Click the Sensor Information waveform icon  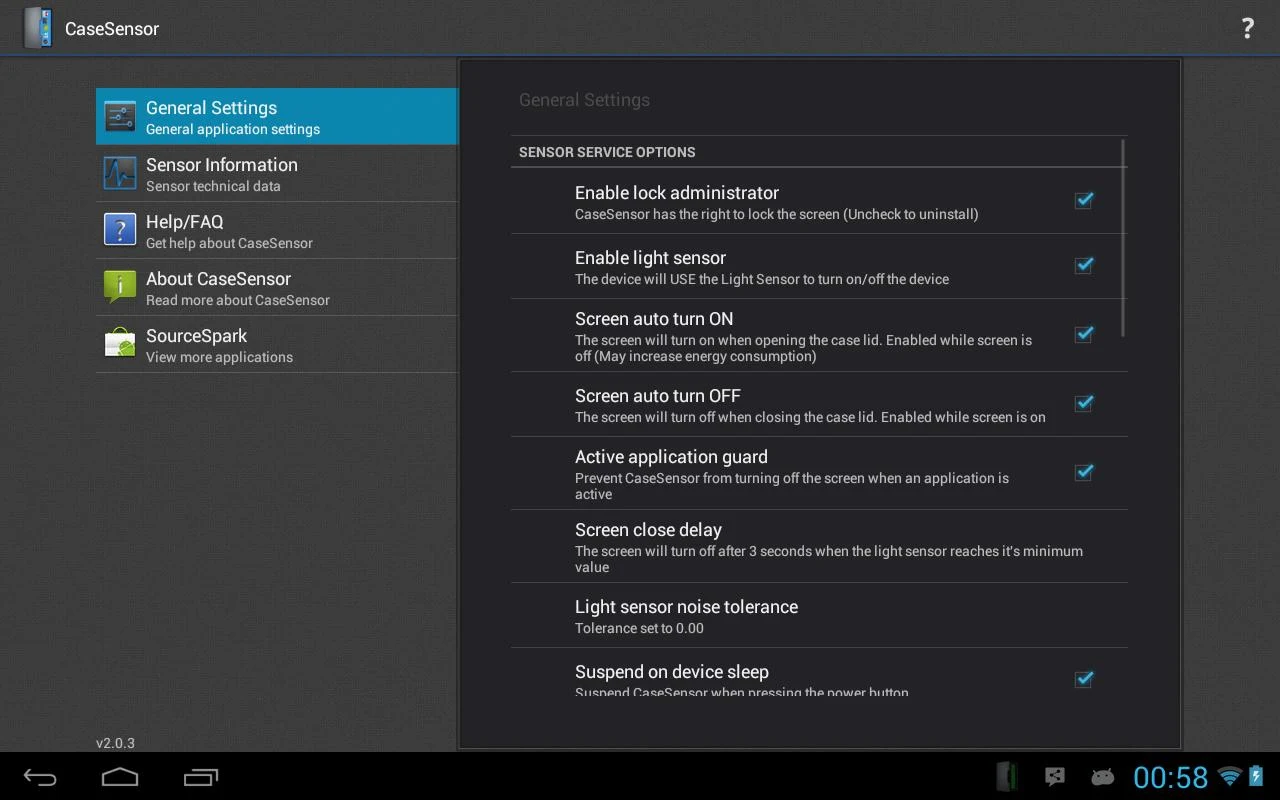coord(120,173)
